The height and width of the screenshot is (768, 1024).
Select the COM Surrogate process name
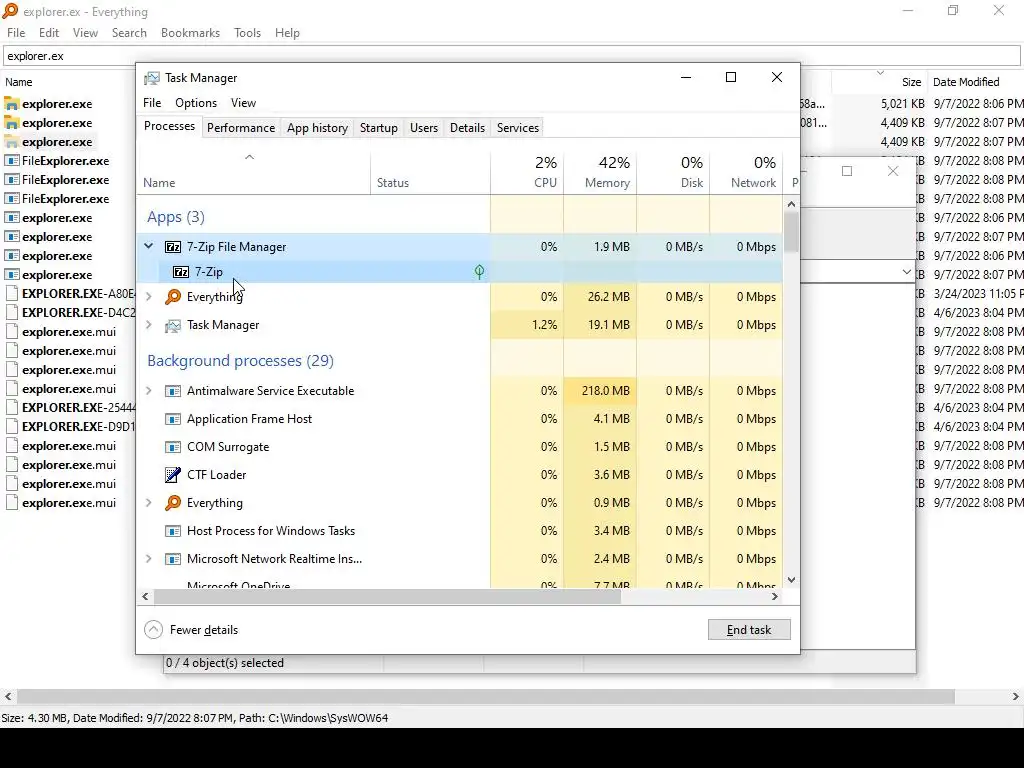tap(228, 447)
